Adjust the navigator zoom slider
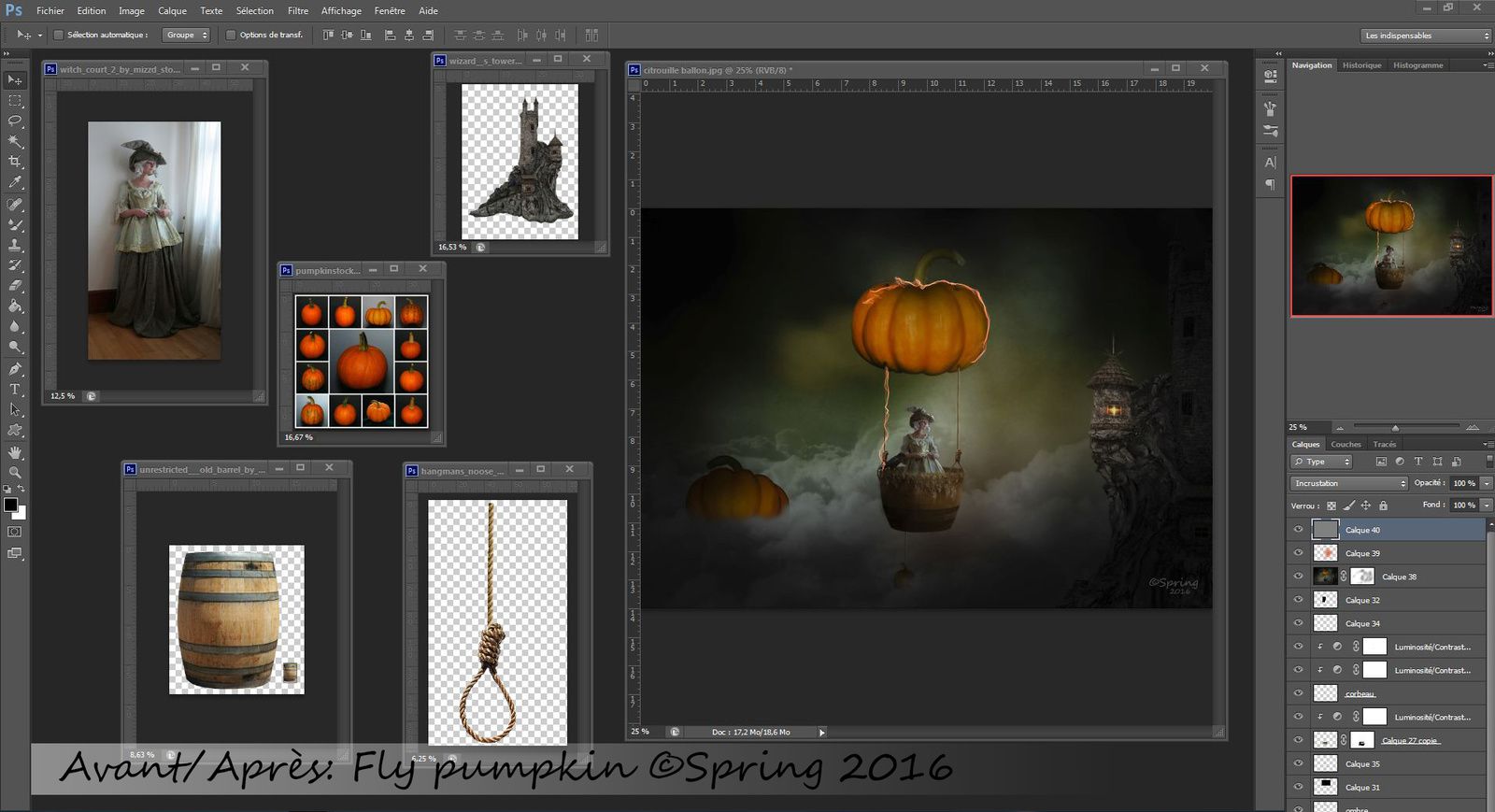1495x812 pixels. 1395,427
